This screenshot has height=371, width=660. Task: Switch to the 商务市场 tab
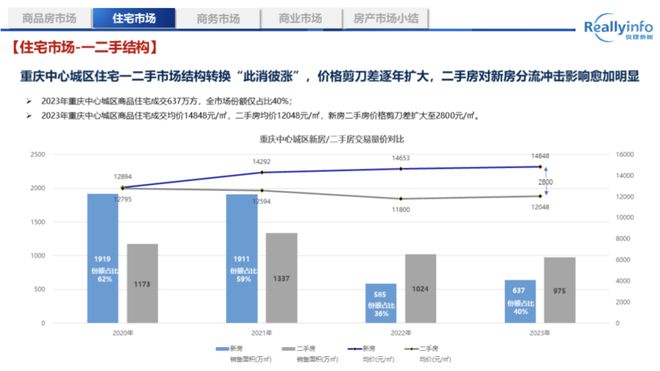pos(218,19)
